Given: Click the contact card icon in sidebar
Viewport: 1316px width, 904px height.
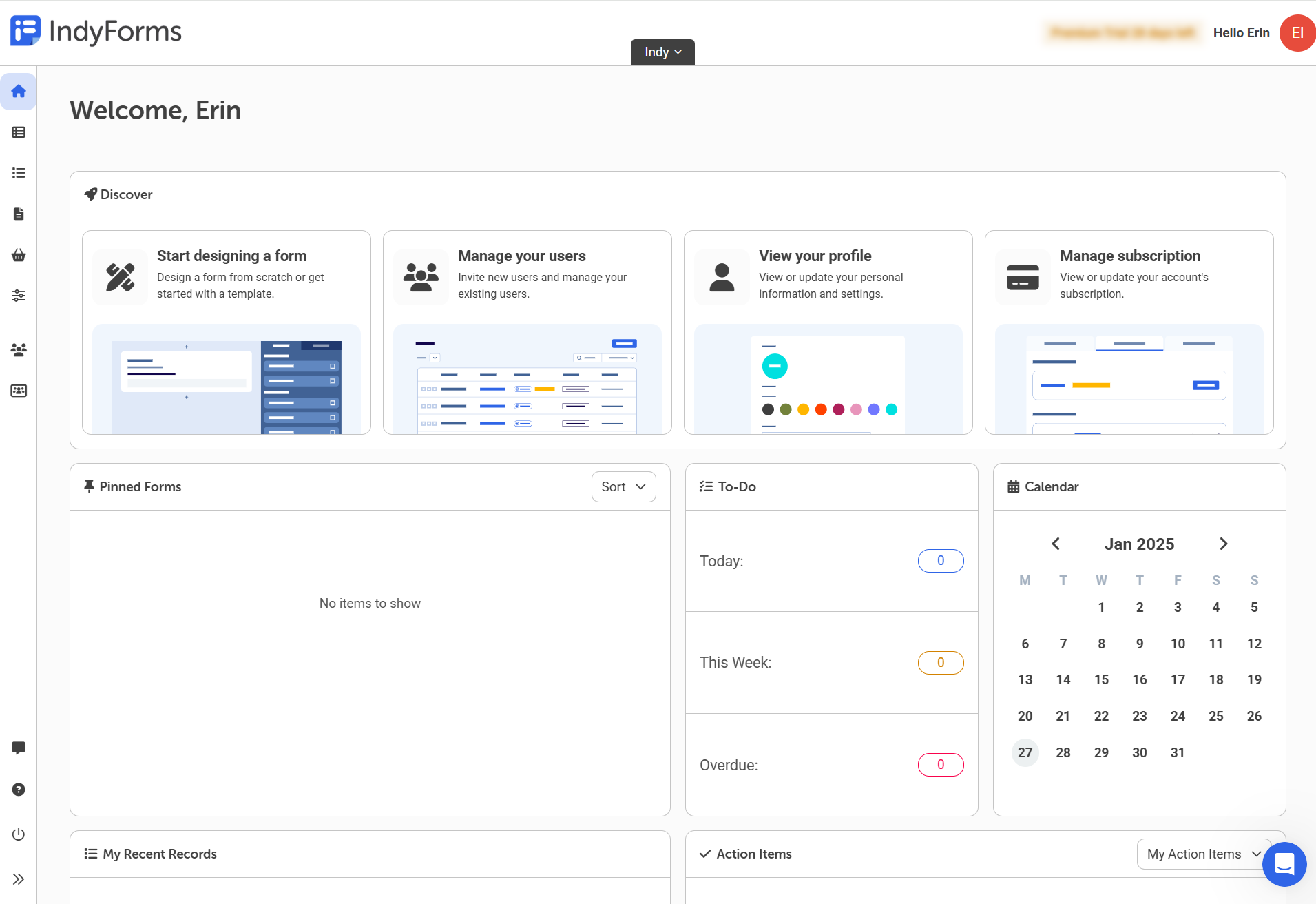Looking at the screenshot, I should click(x=19, y=391).
